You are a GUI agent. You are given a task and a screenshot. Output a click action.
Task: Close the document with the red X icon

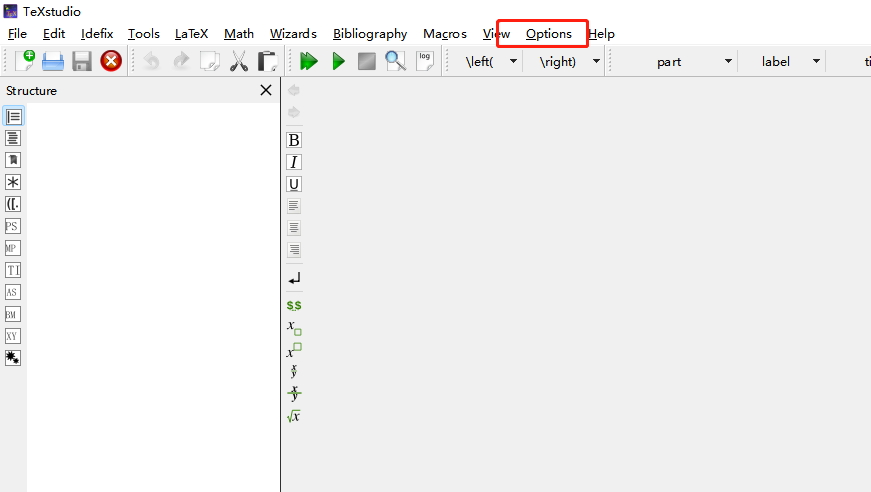[111, 61]
